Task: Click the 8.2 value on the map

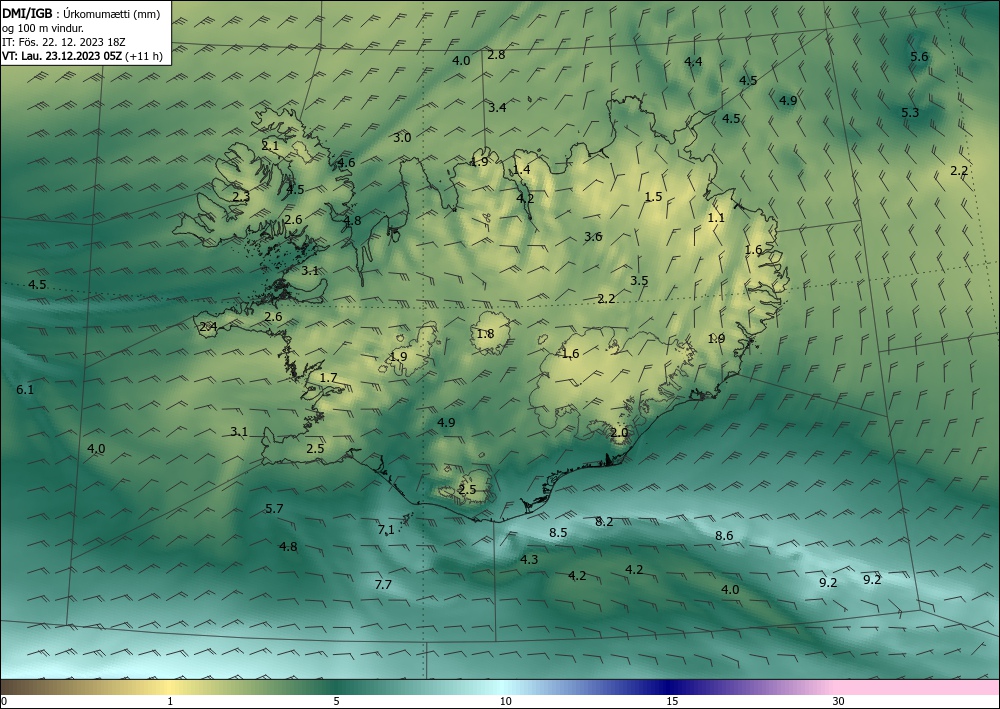Action: (x=604, y=522)
